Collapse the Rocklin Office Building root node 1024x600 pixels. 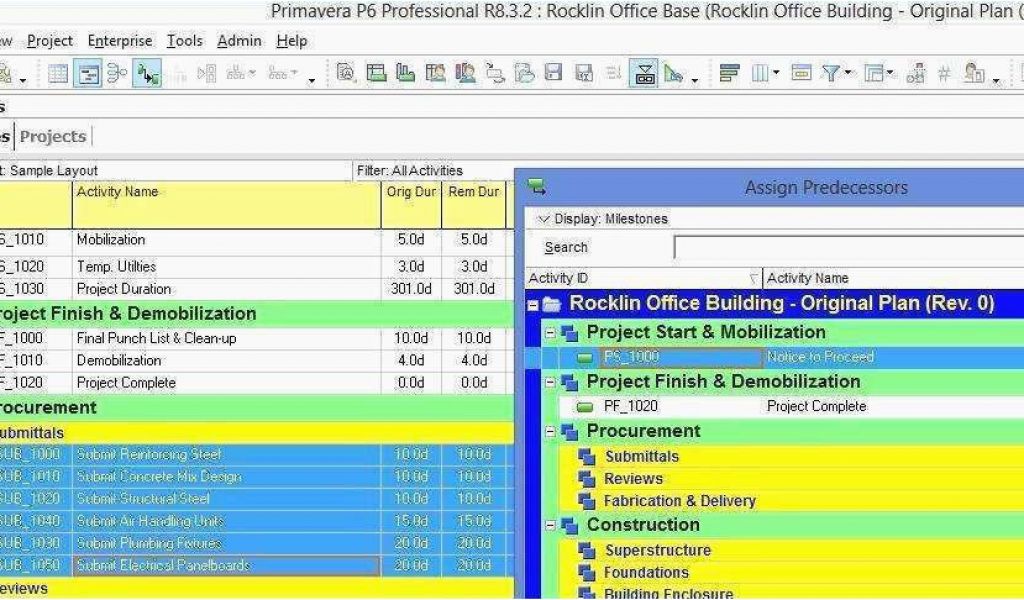(x=533, y=304)
